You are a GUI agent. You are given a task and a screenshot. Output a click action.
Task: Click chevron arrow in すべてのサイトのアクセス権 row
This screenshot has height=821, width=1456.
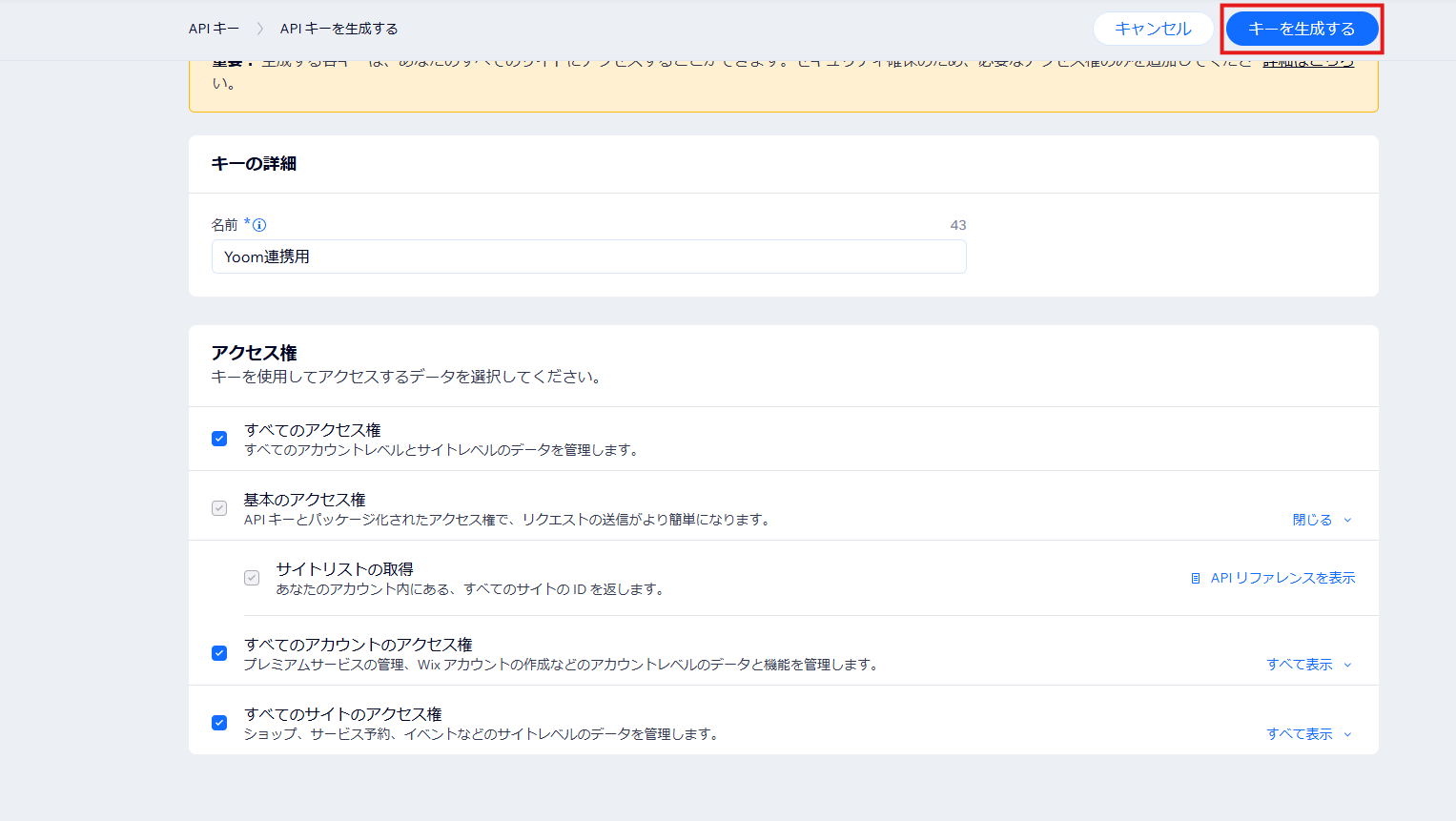[1347, 735]
